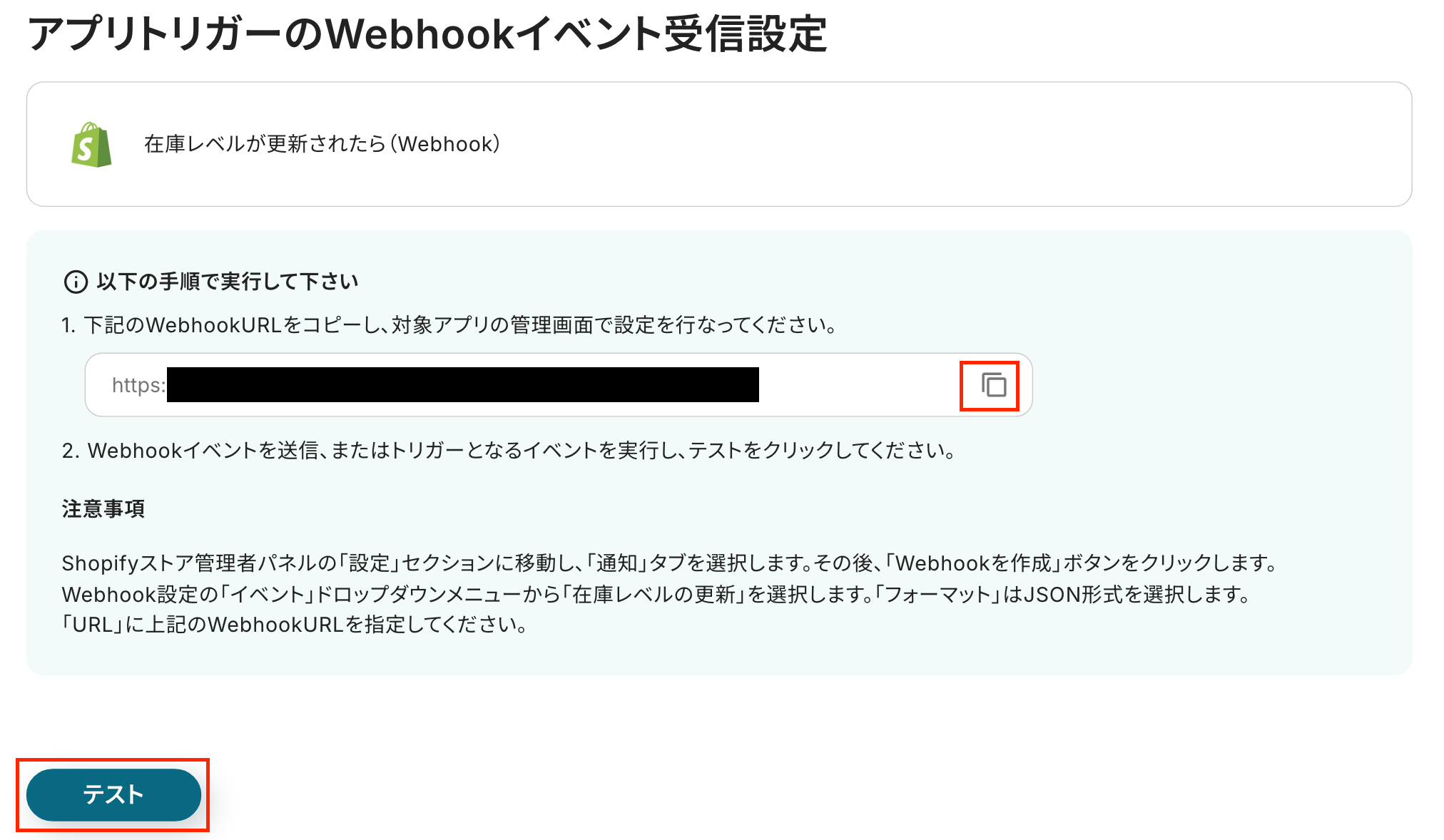
Task: Click the note line starting with Shopifyストア管理者パネル
Action: click(x=670, y=563)
